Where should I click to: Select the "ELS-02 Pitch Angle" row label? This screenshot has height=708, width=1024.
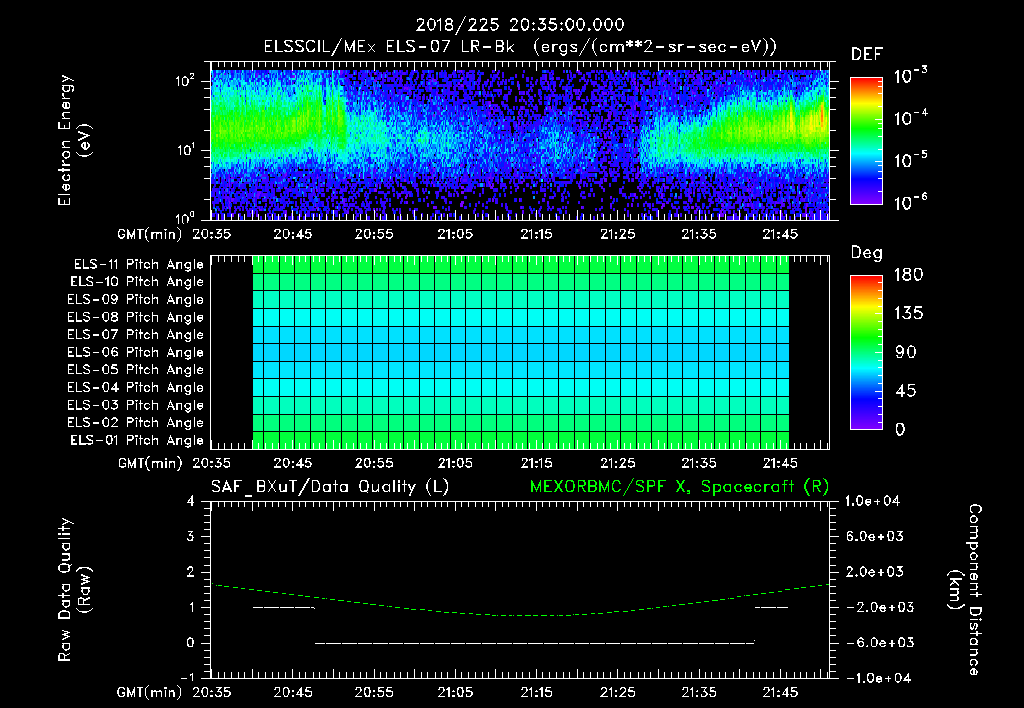(136, 423)
